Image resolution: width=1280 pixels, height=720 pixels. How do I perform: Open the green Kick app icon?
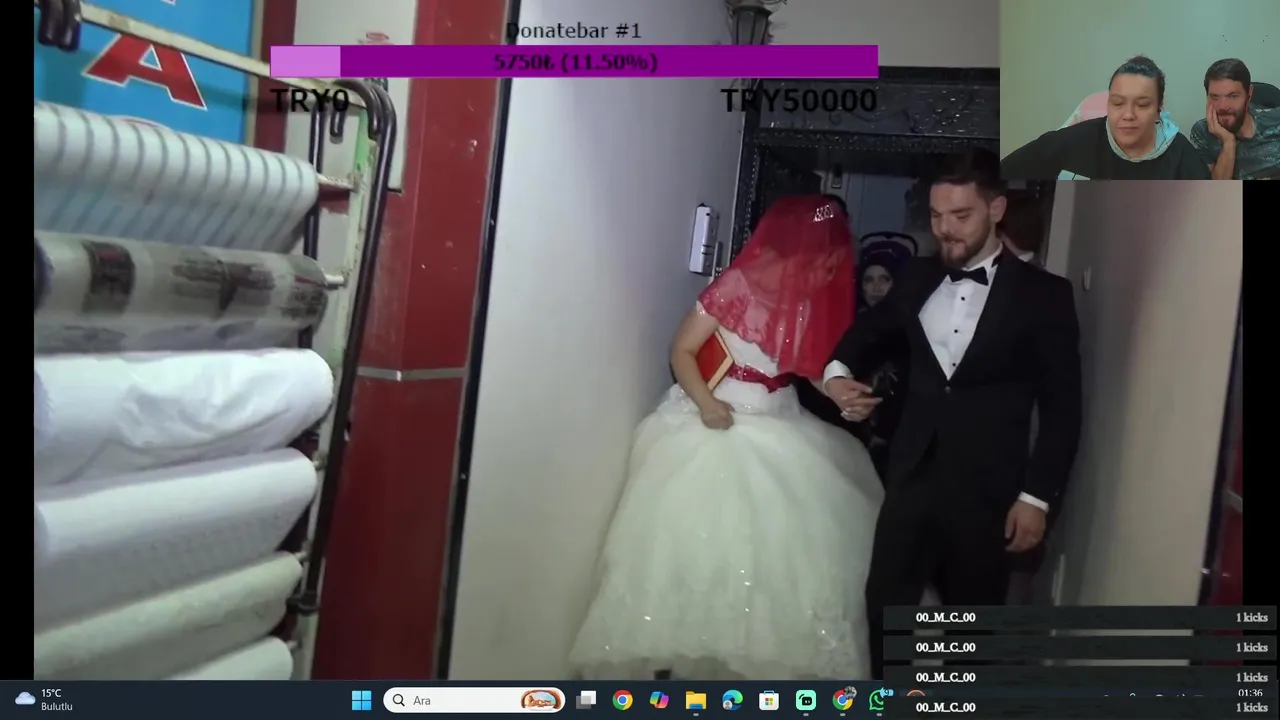pyautogui.click(x=806, y=700)
